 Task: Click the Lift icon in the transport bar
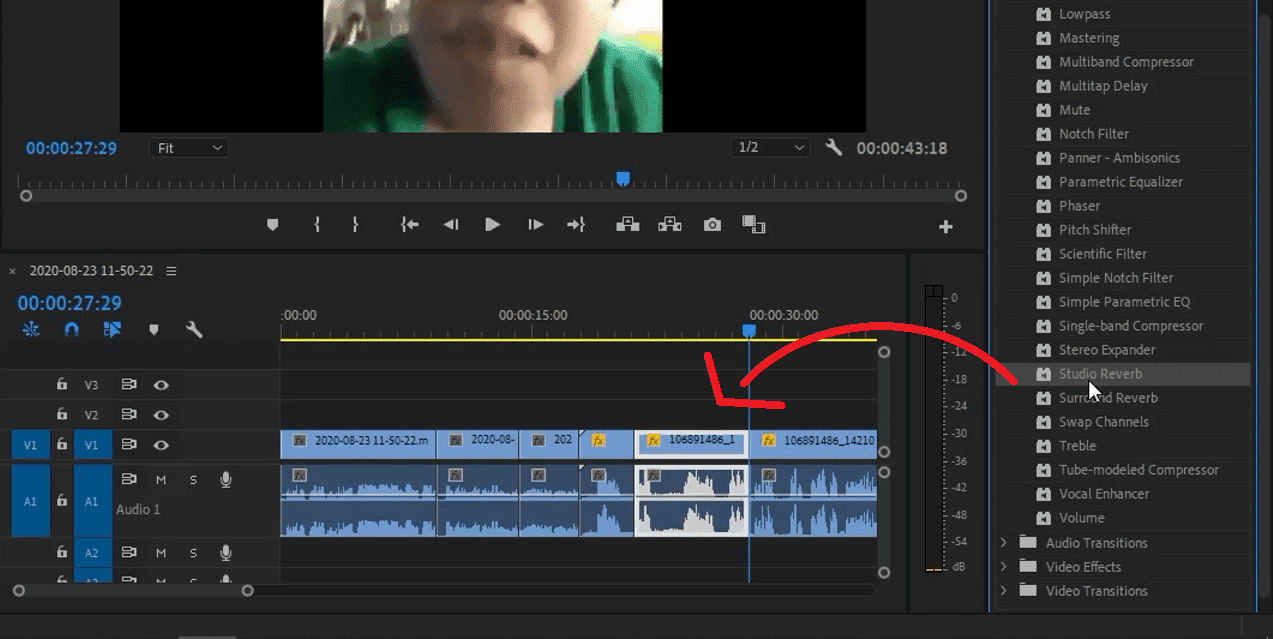[x=627, y=224]
